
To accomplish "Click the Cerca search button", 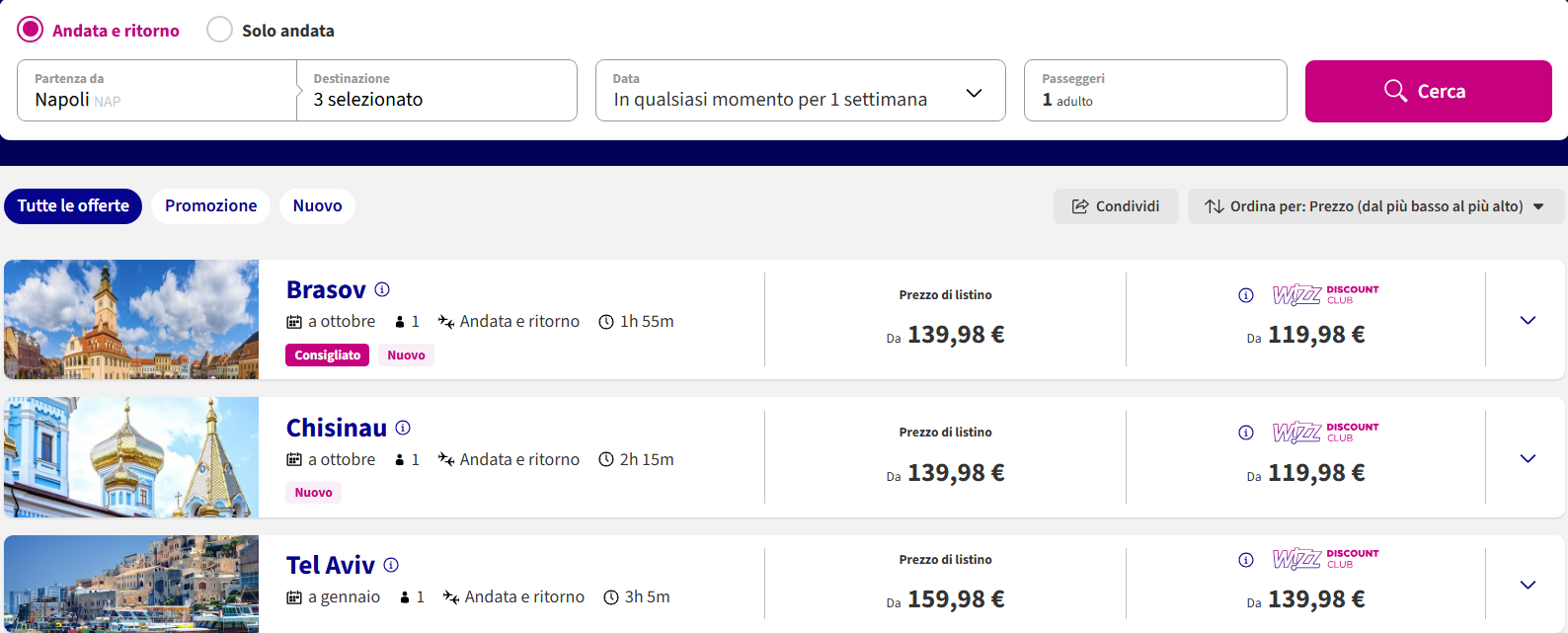I will (1428, 91).
